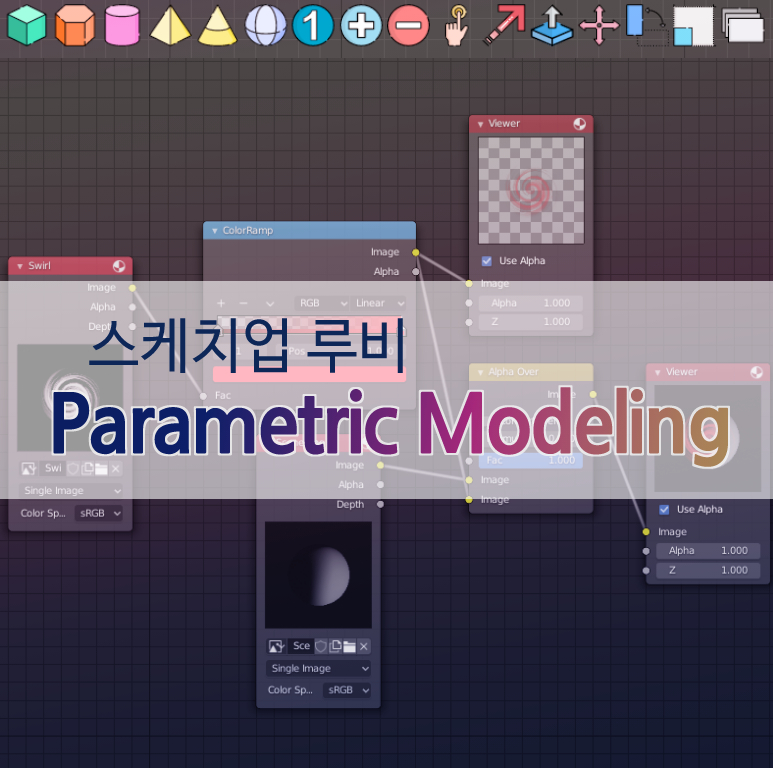This screenshot has height=768, width=773.
Task: Click the blue plus circle icon
Action: coord(361,25)
